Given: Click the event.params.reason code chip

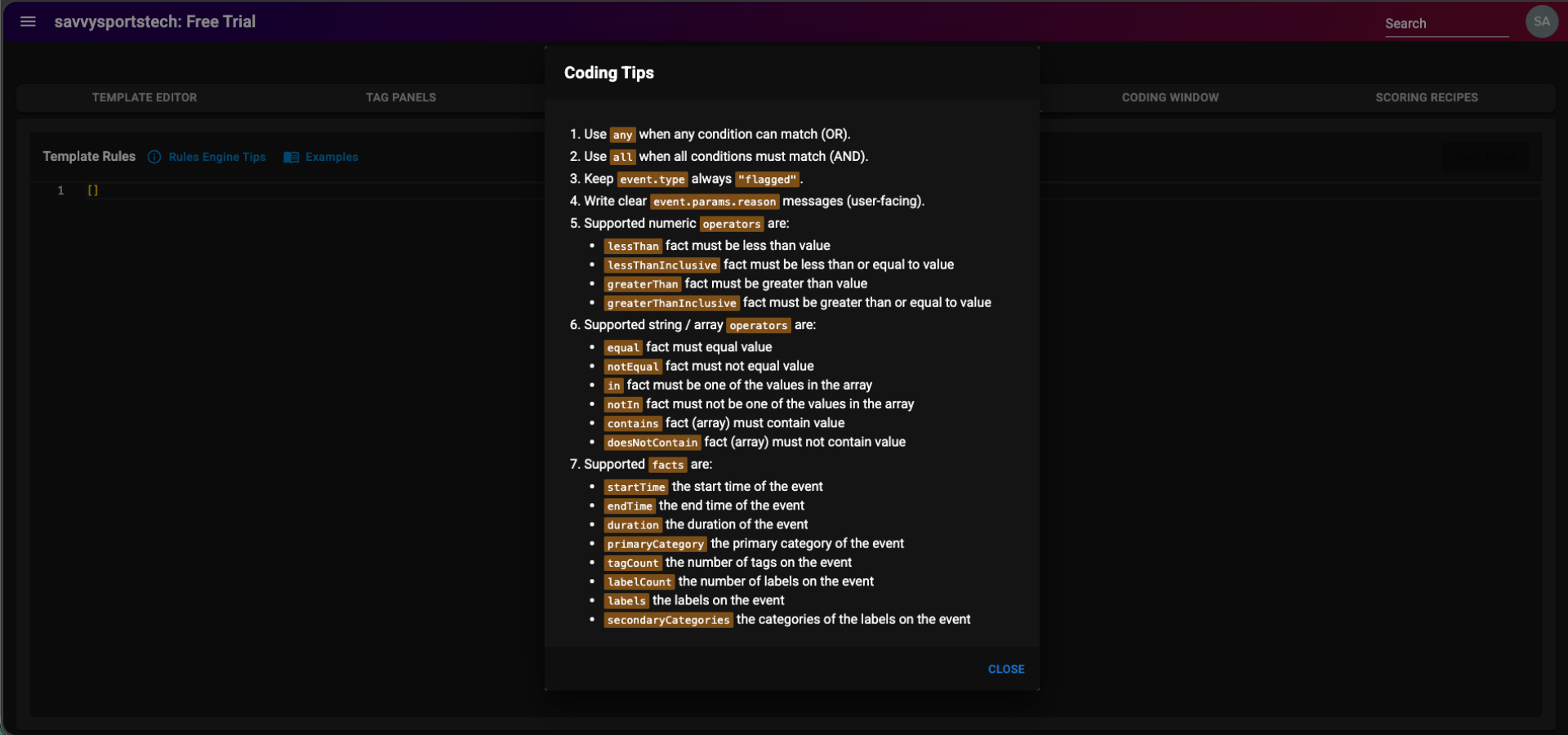Looking at the screenshot, I should click(715, 202).
